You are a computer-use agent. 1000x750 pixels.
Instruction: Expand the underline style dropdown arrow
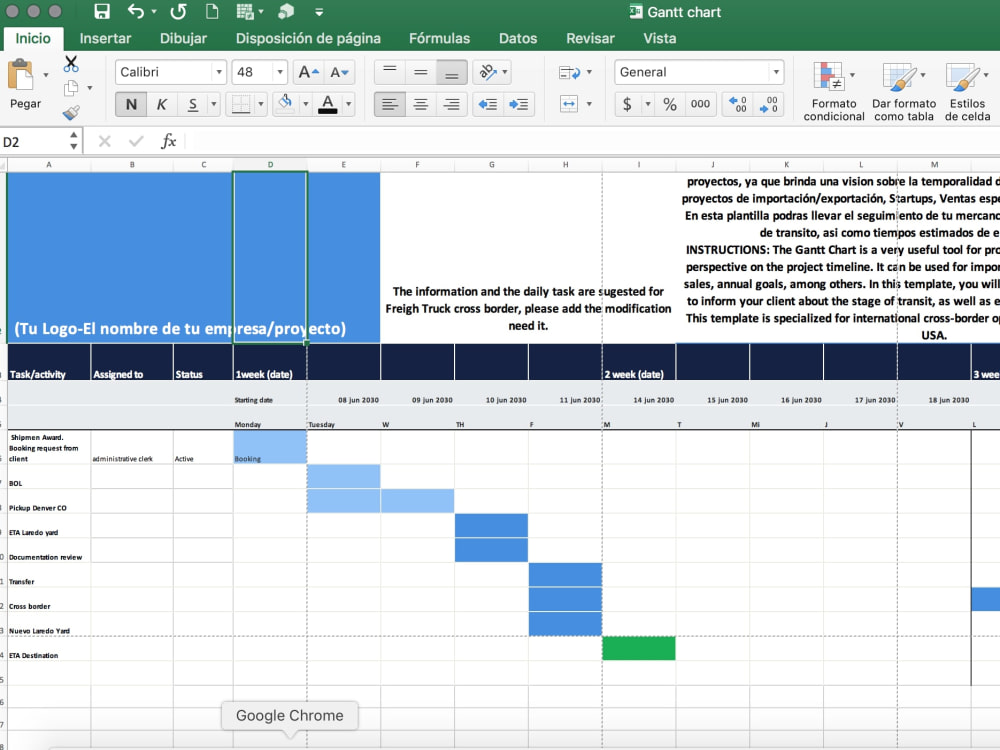214,104
